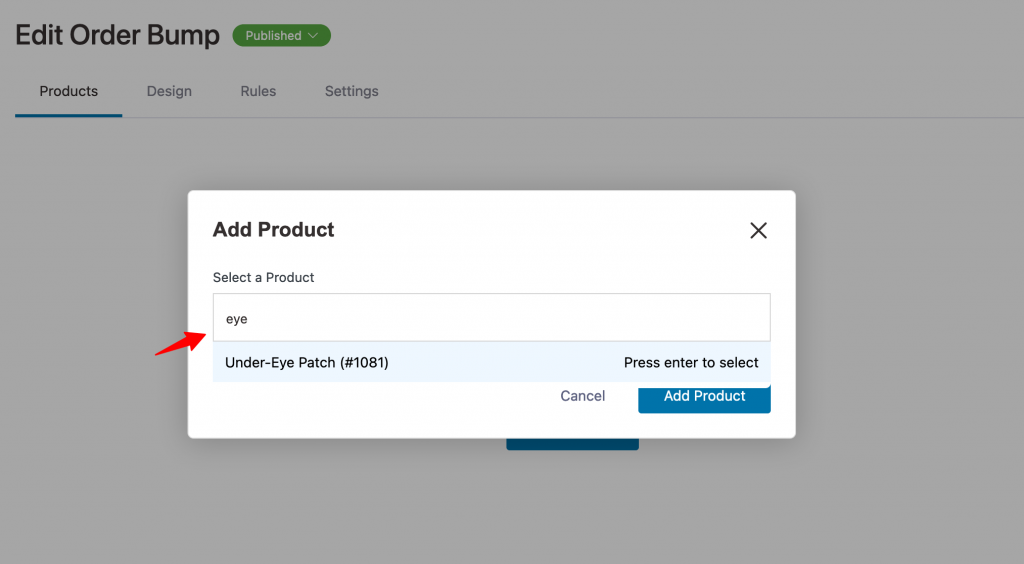Click the "Press enter to select" hint
1024x564 pixels.
coord(691,362)
